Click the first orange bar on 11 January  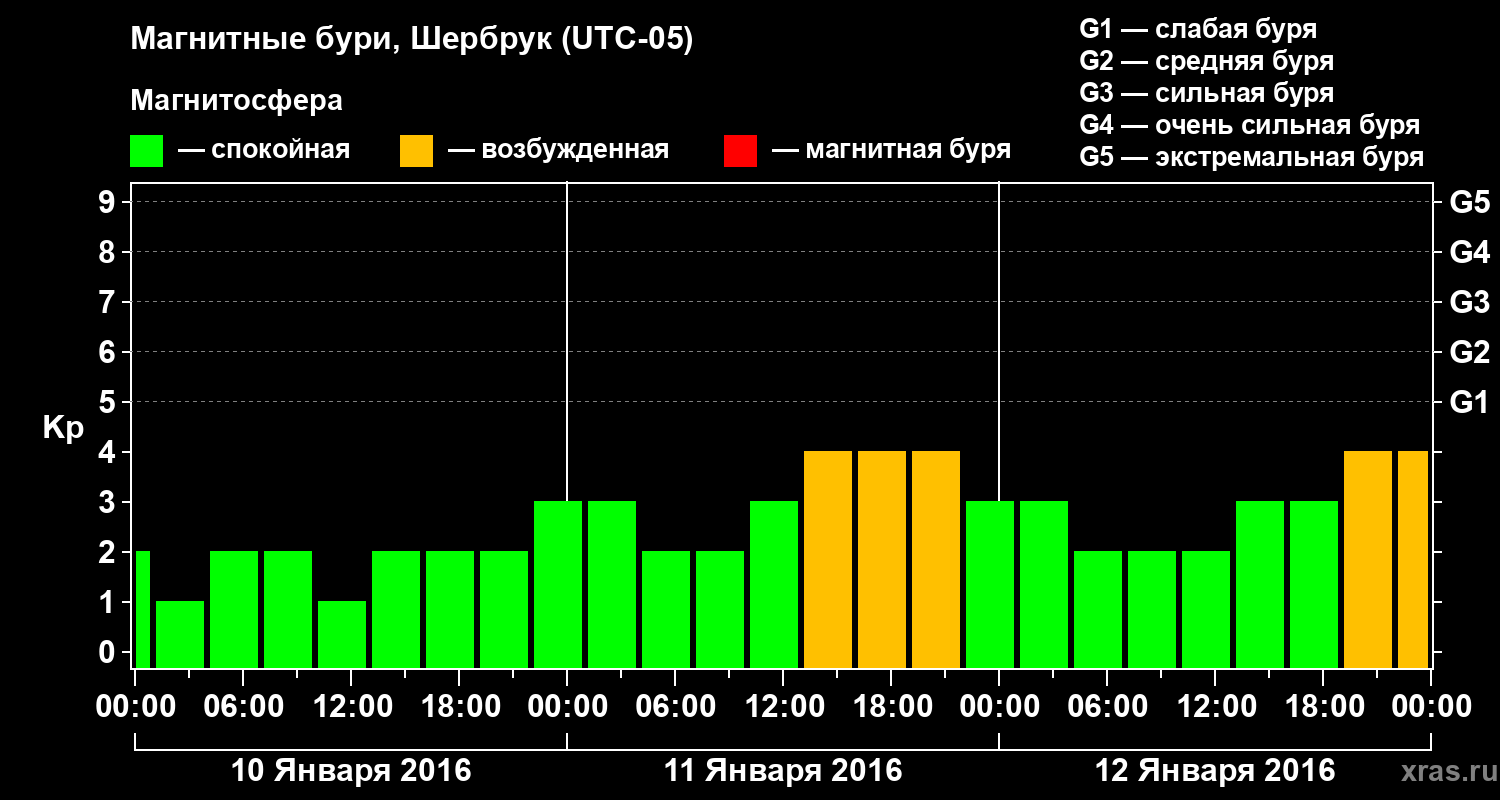click(x=828, y=559)
